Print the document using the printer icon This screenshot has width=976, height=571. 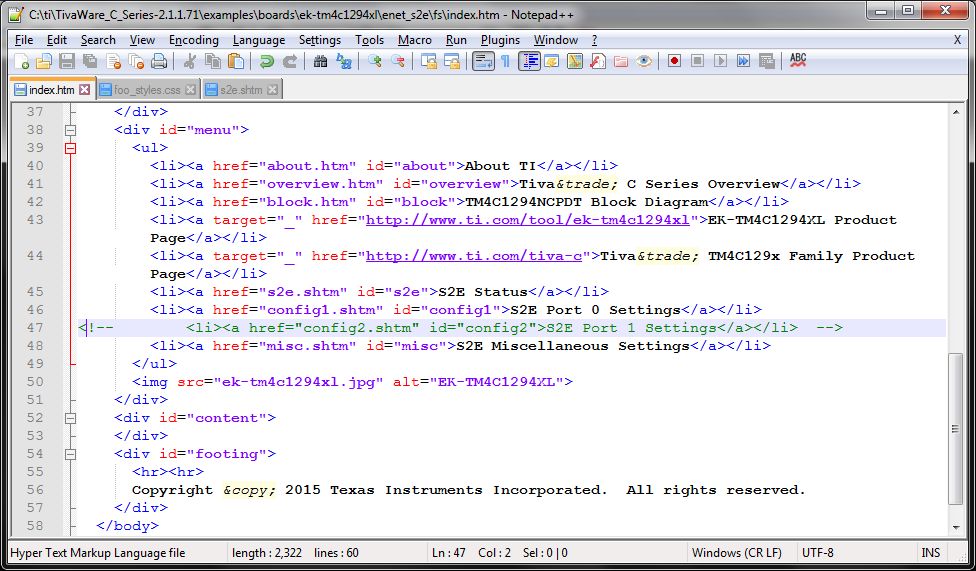159,61
